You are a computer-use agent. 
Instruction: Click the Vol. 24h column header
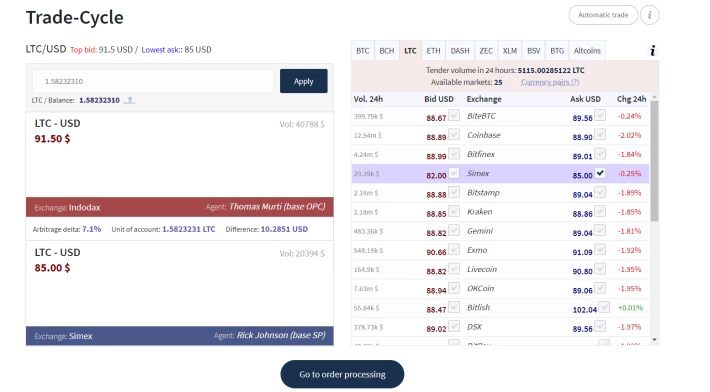(x=368, y=99)
